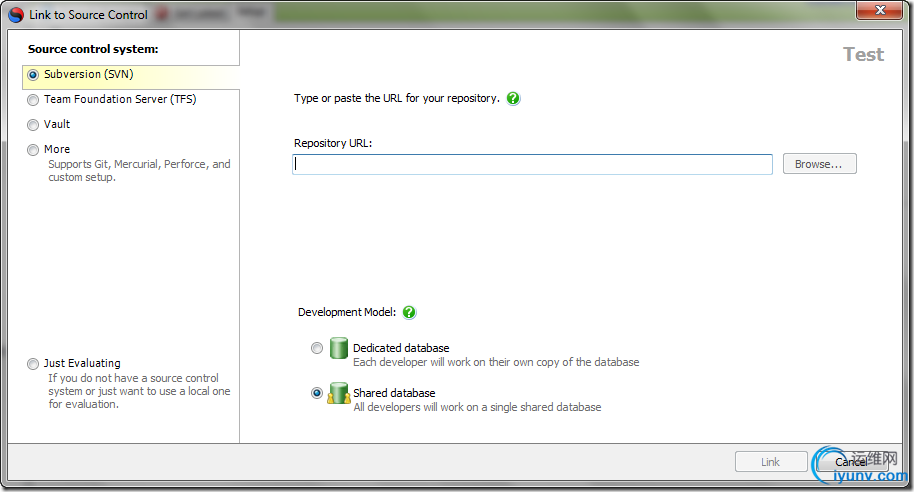Open help icon next to repository URL instruction
Viewport: 914px width, 492px height.
point(513,99)
